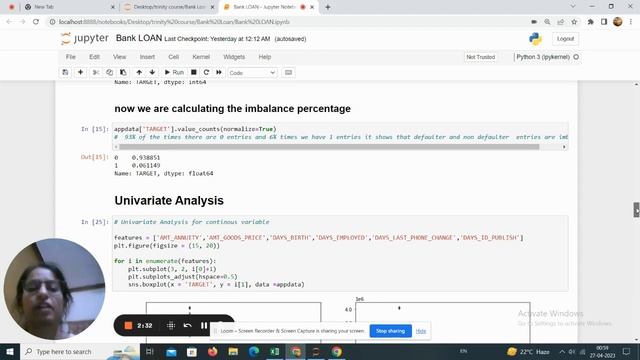Click the imbalance percentage heading
The width and height of the screenshot is (640, 360).
[x=232, y=109]
